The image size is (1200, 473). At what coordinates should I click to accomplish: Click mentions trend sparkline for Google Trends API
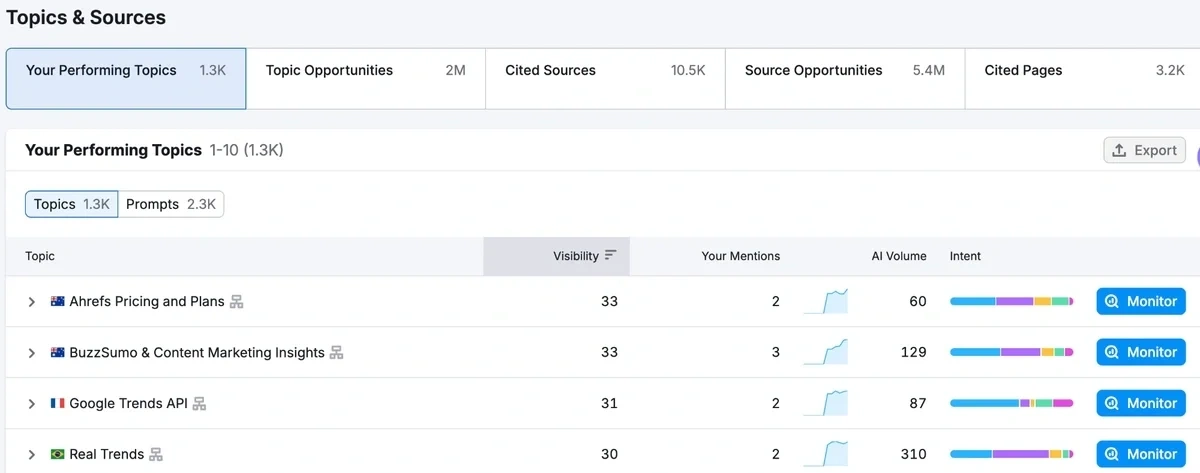coord(826,403)
